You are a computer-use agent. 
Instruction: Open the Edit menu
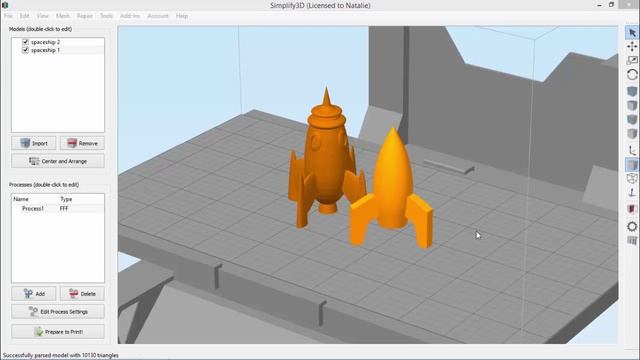[24, 16]
